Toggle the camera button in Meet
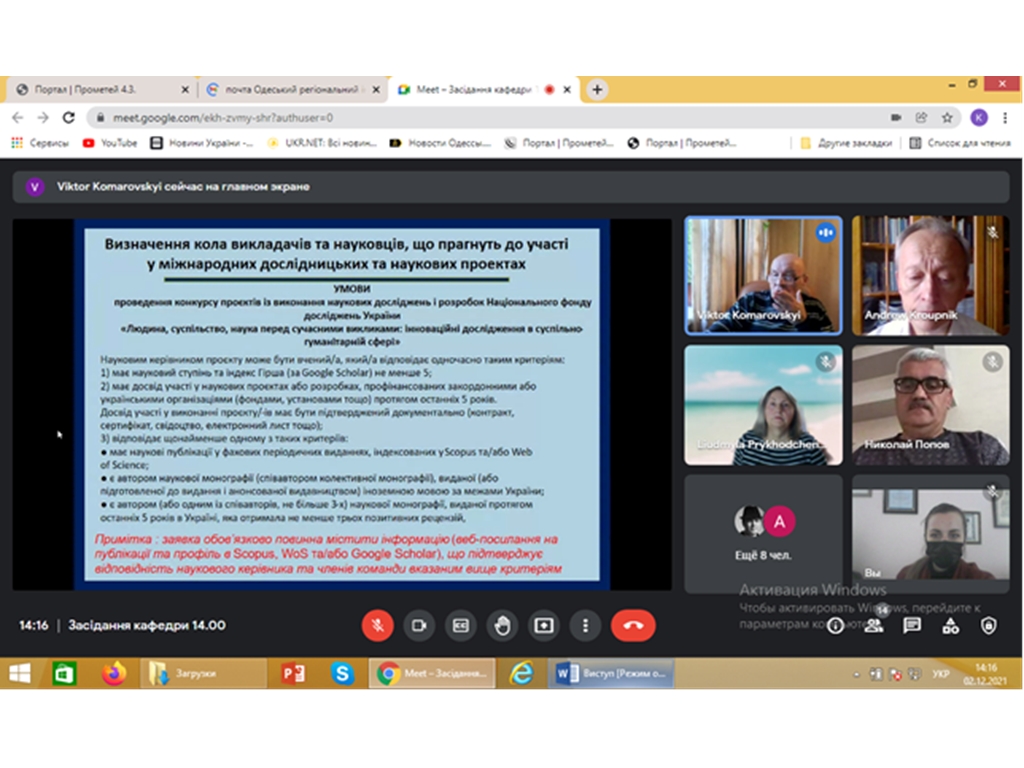The width and height of the screenshot is (1024, 768). pyautogui.click(x=419, y=626)
